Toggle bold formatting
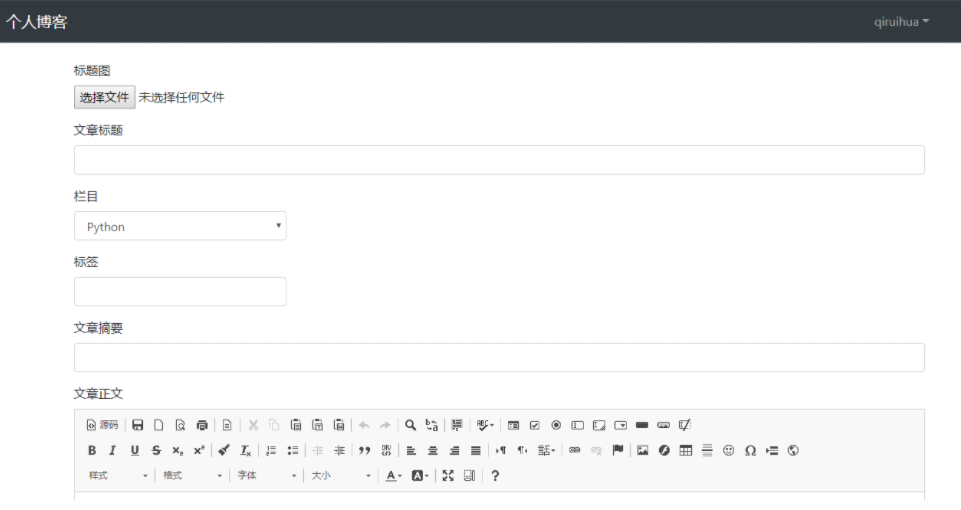 tap(92, 451)
